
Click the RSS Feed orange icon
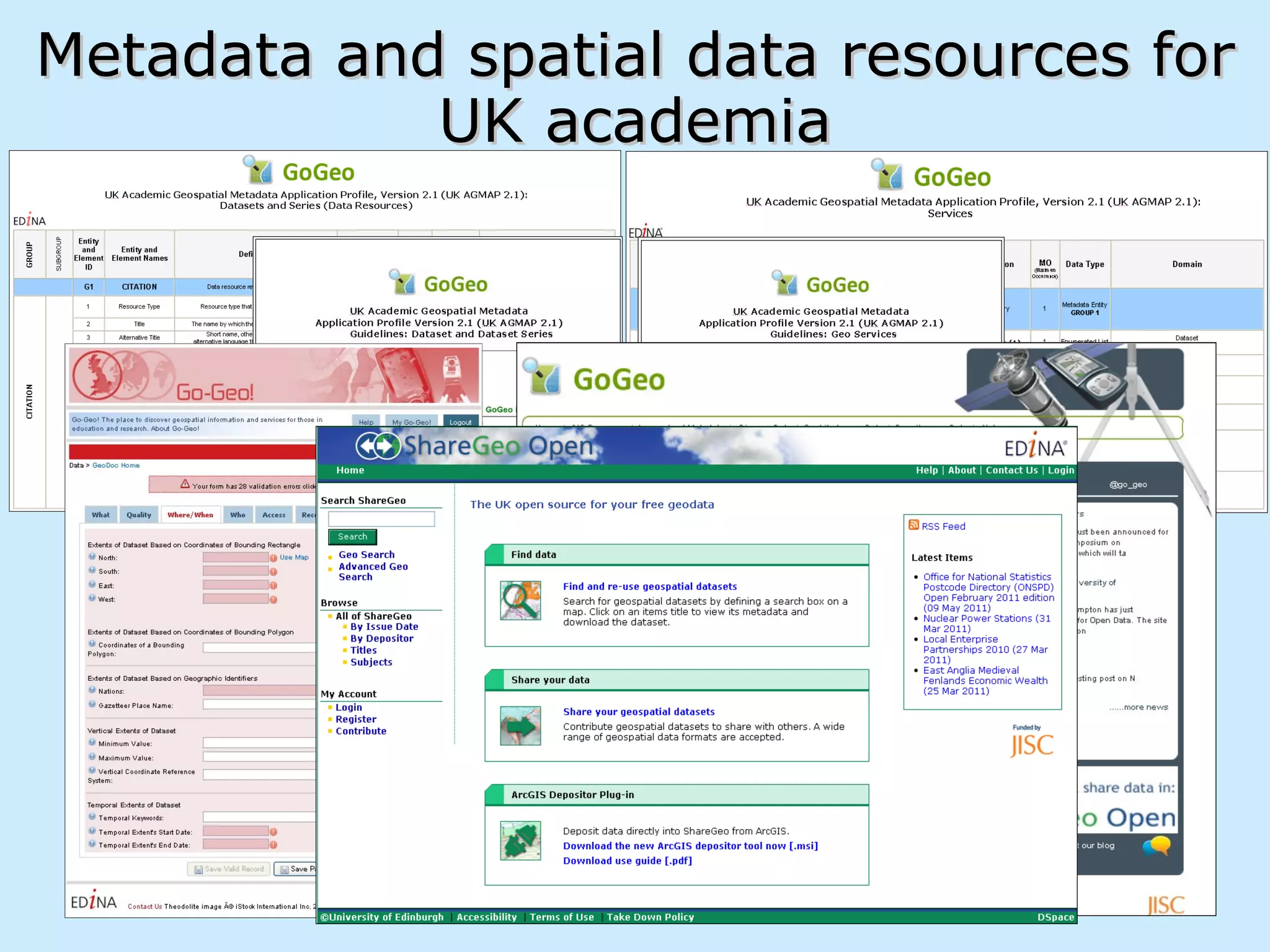(913, 525)
